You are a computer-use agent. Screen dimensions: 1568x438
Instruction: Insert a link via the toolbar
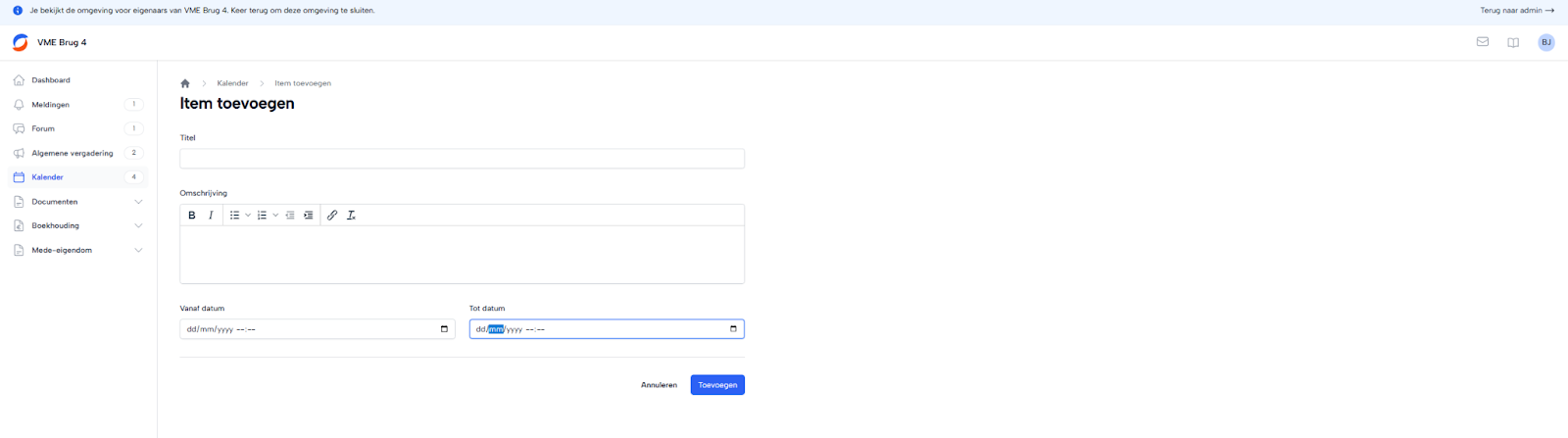332,216
